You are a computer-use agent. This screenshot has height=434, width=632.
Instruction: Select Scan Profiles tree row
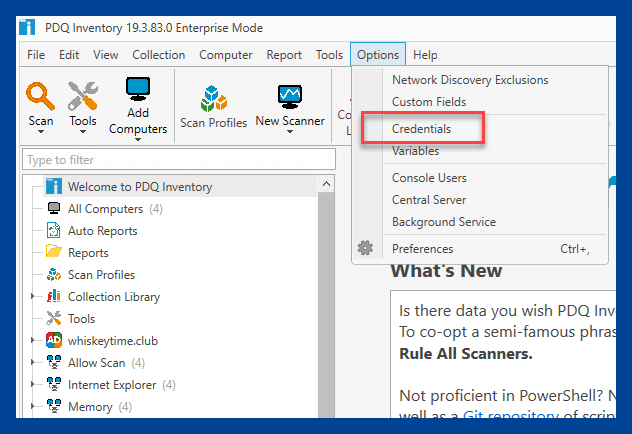[101, 274]
